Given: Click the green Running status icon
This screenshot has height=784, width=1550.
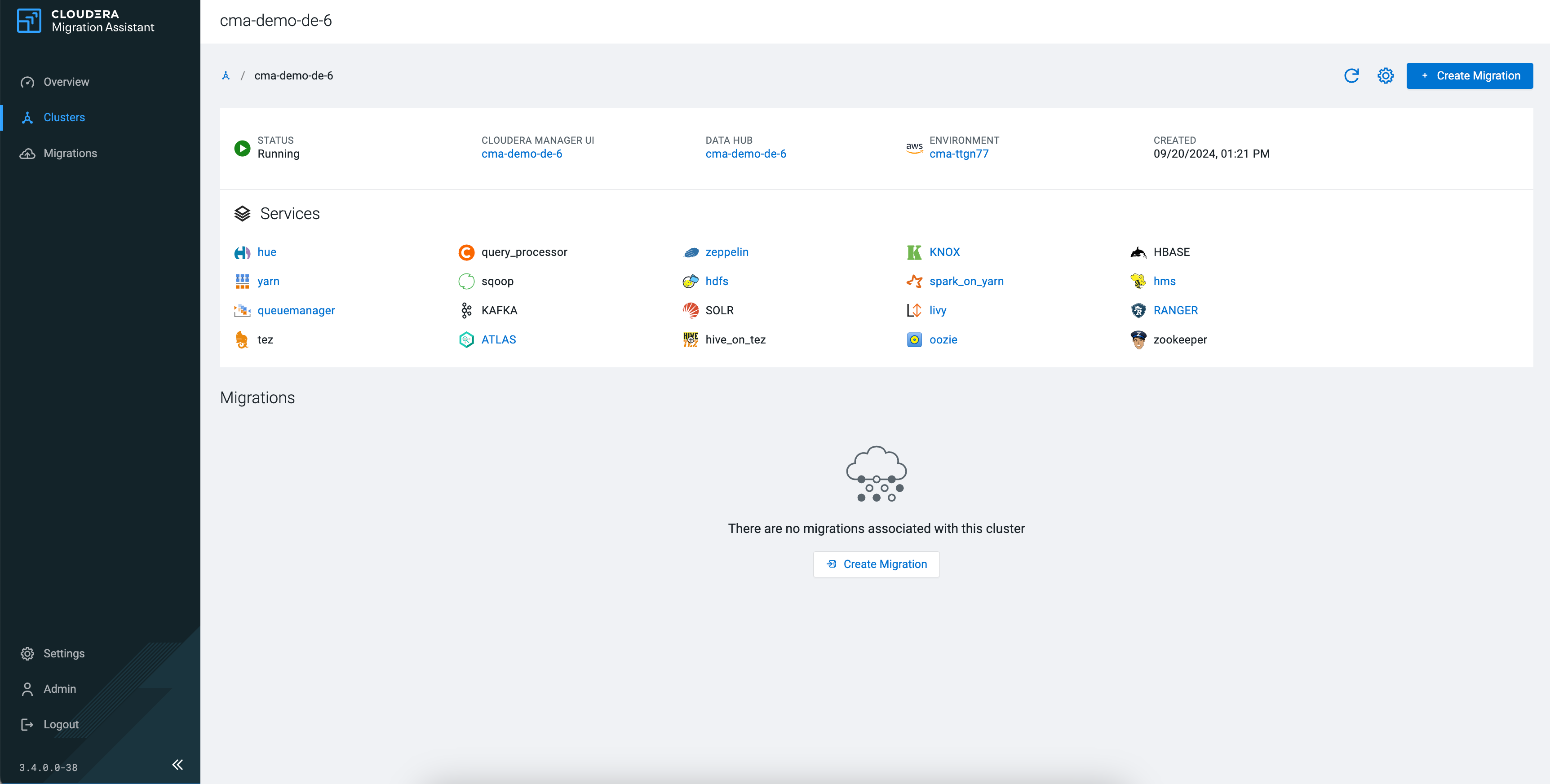Looking at the screenshot, I should [242, 148].
